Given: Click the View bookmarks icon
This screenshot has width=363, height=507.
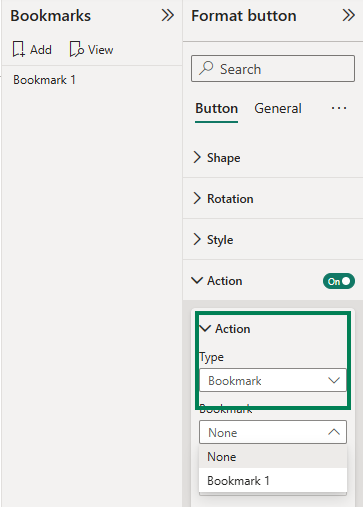Looking at the screenshot, I should point(77,50).
